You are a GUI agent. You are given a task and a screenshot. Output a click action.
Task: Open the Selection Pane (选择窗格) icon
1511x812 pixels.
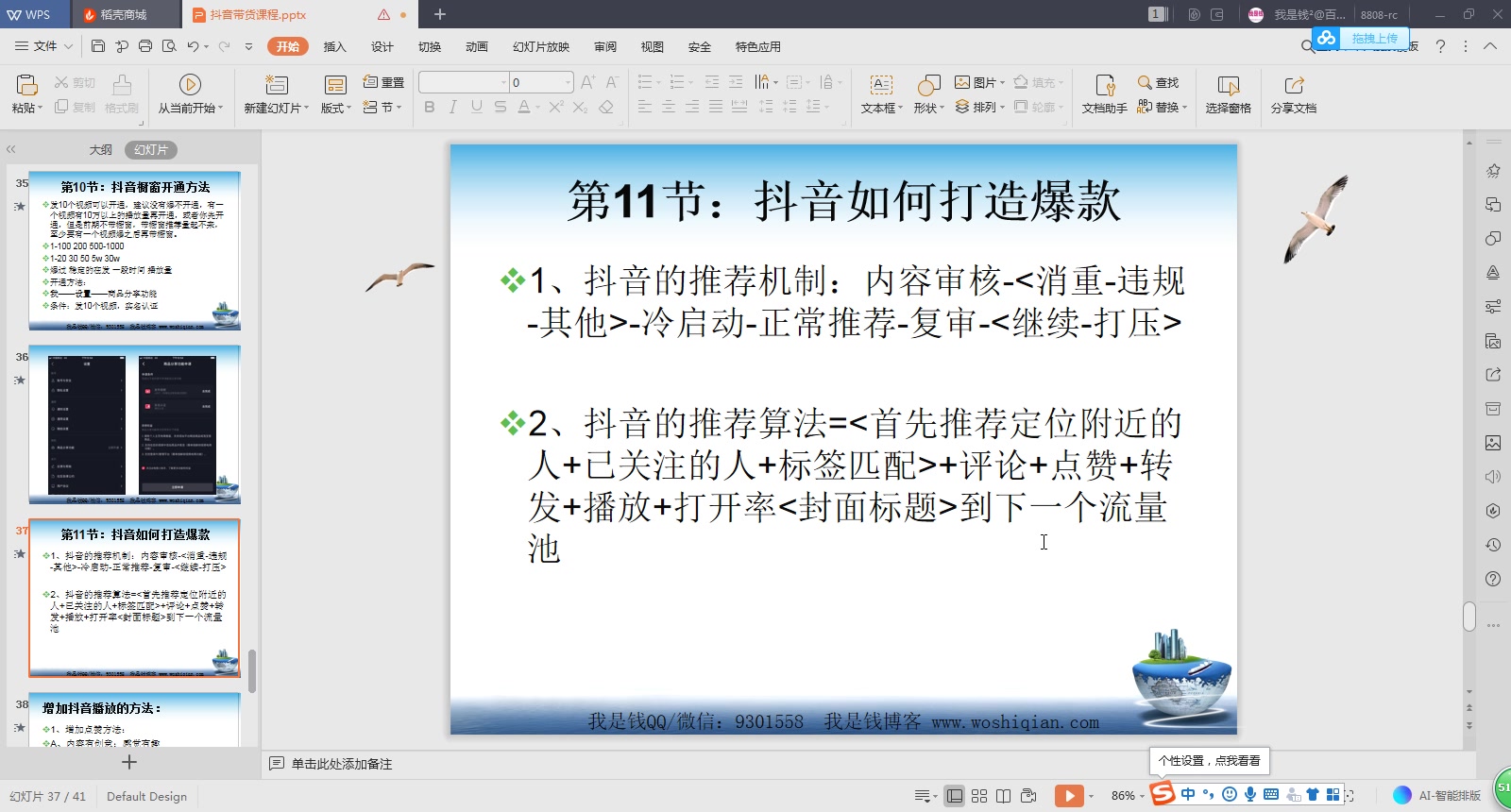[1228, 85]
